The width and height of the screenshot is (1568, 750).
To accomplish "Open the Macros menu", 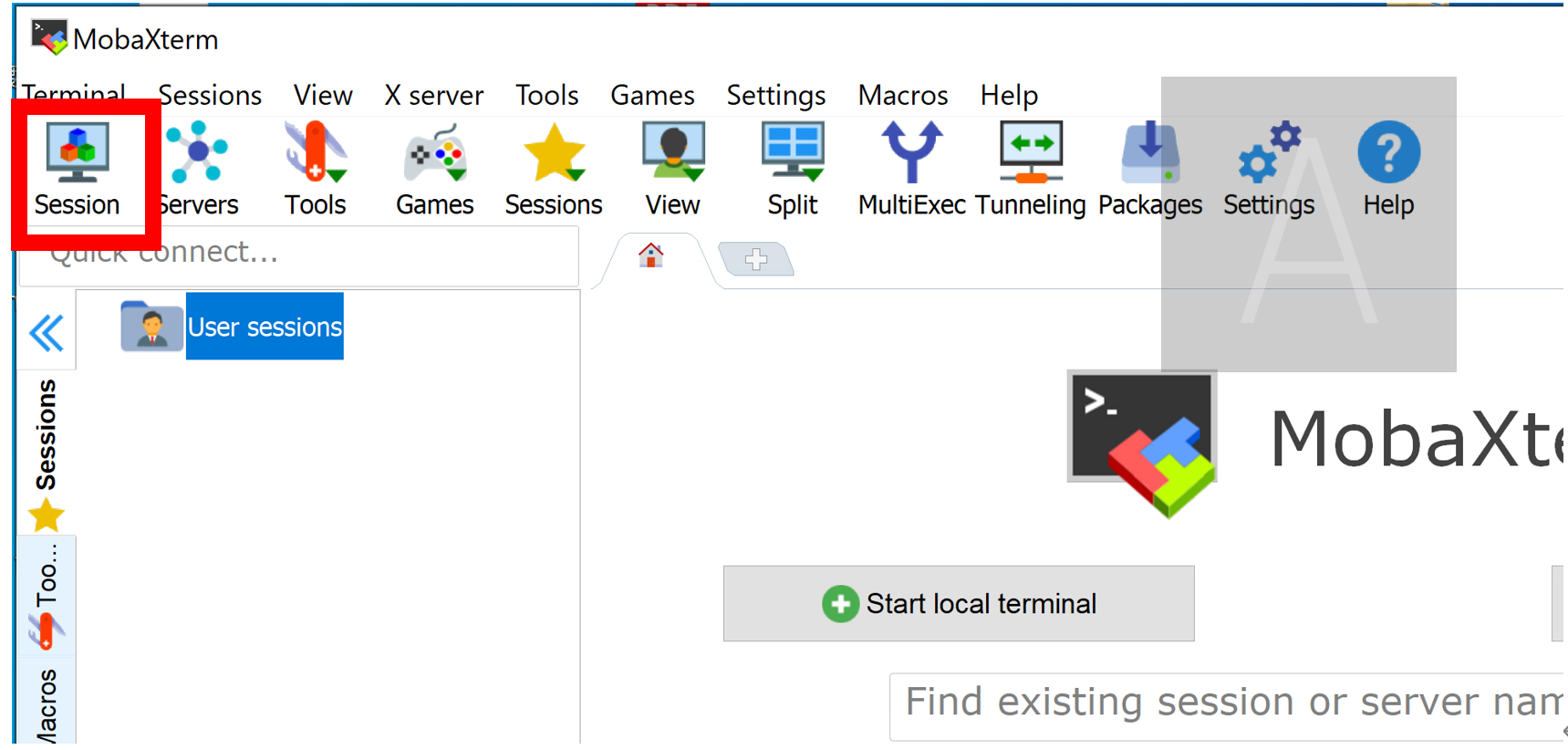I will tap(903, 95).
